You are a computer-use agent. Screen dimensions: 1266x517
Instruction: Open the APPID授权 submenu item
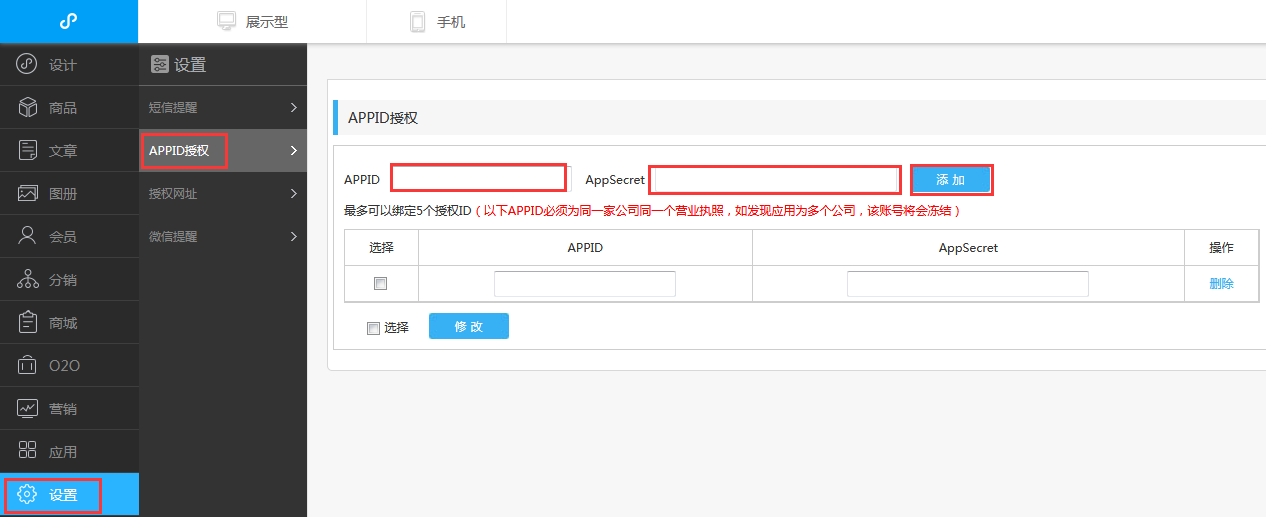pos(223,151)
